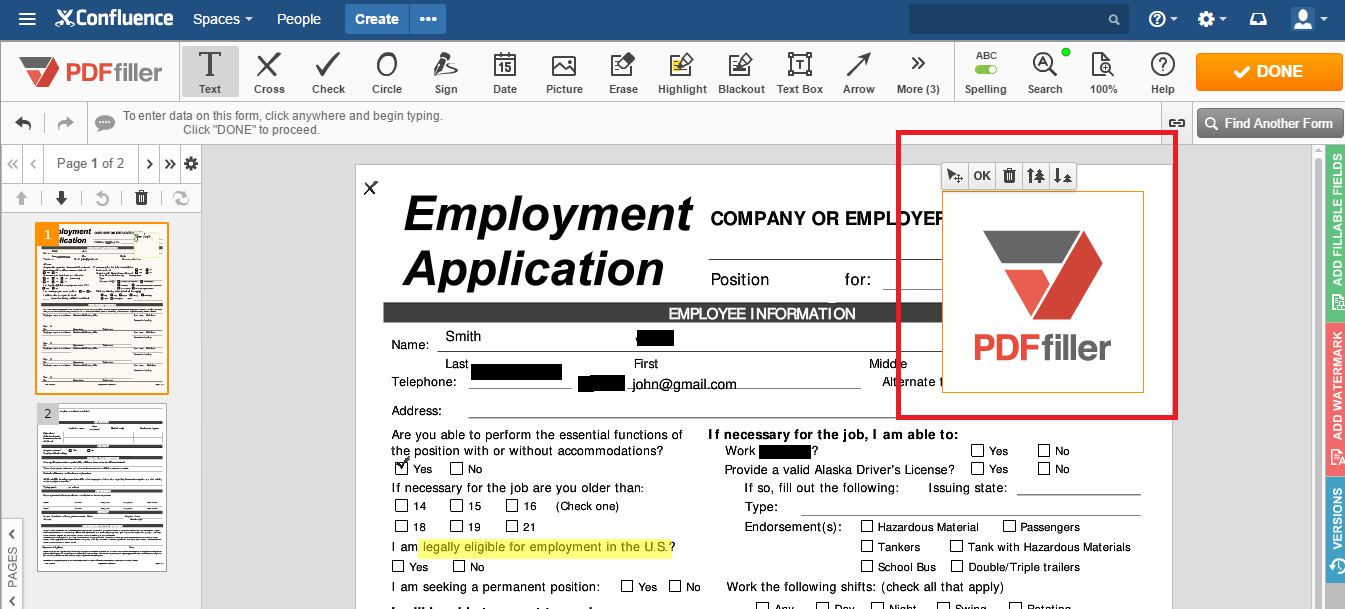Tick the Tankers endorsement checkbox
This screenshot has width=1345, height=609.
[x=868, y=546]
